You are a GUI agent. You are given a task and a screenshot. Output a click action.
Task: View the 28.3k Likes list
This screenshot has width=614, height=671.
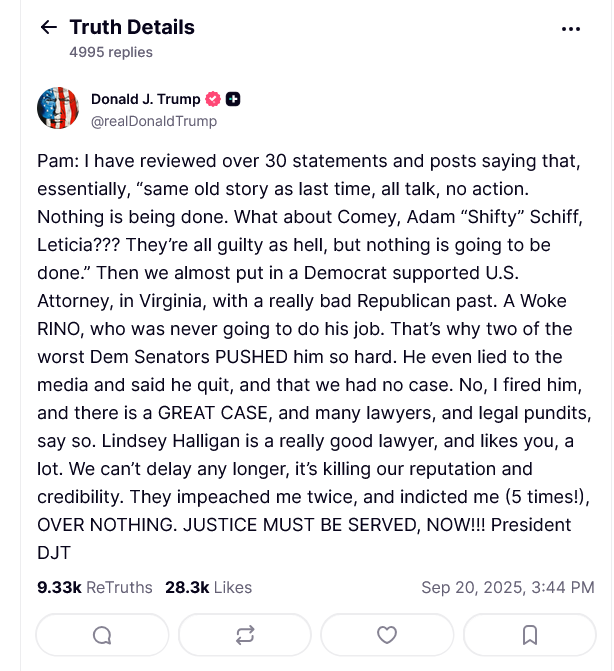(x=208, y=587)
